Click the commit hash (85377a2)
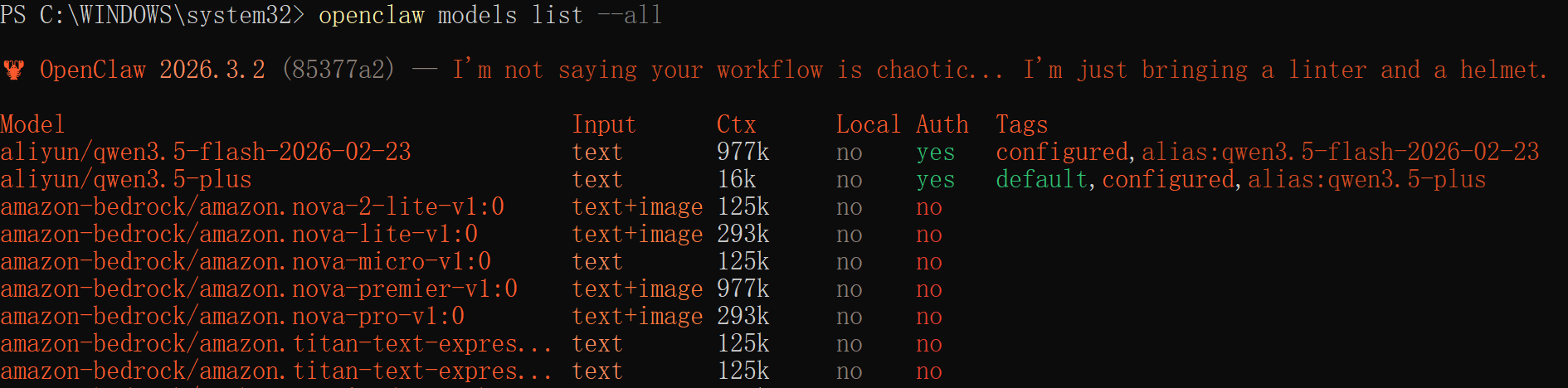The image size is (1568, 388). click(x=338, y=70)
